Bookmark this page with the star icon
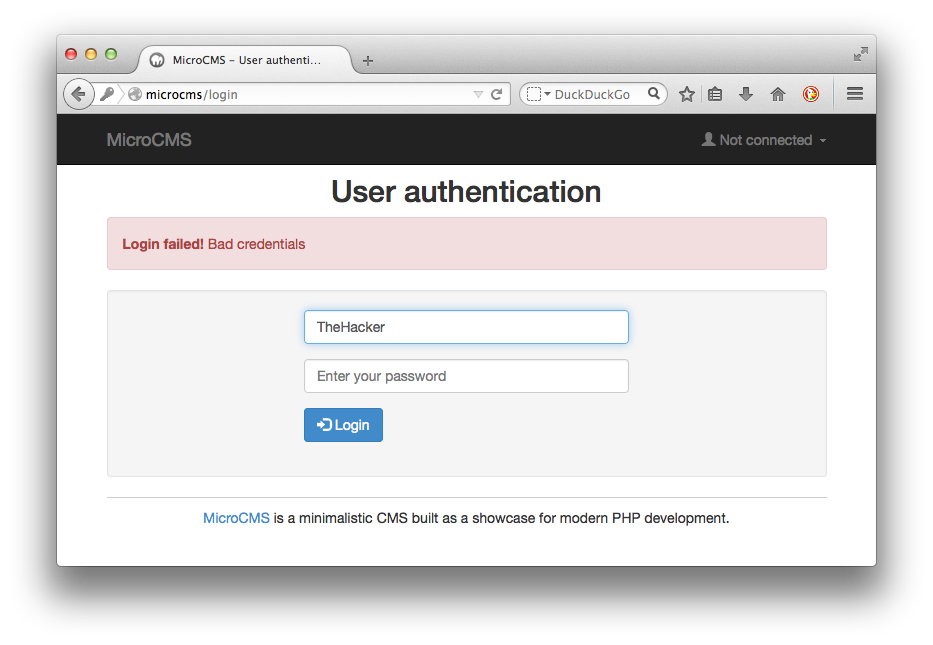Viewport: 933px width, 645px height. [x=687, y=94]
